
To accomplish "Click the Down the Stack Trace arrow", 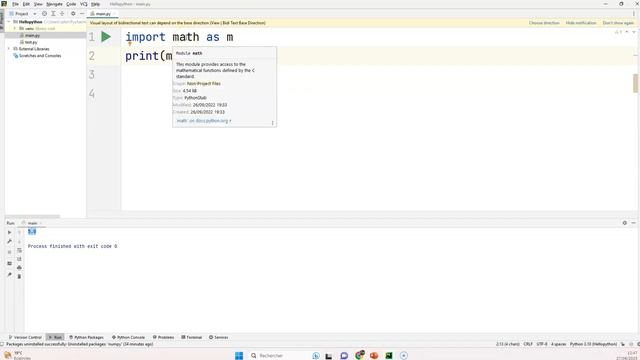I will pos(19,242).
